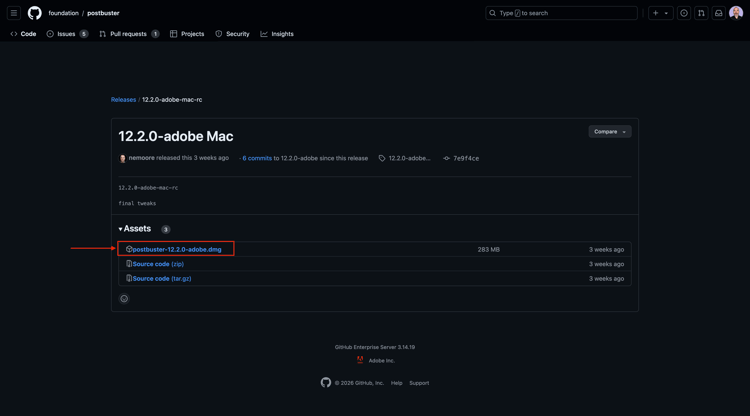
Task: Open nemoore's avatar image
Action: click(122, 158)
